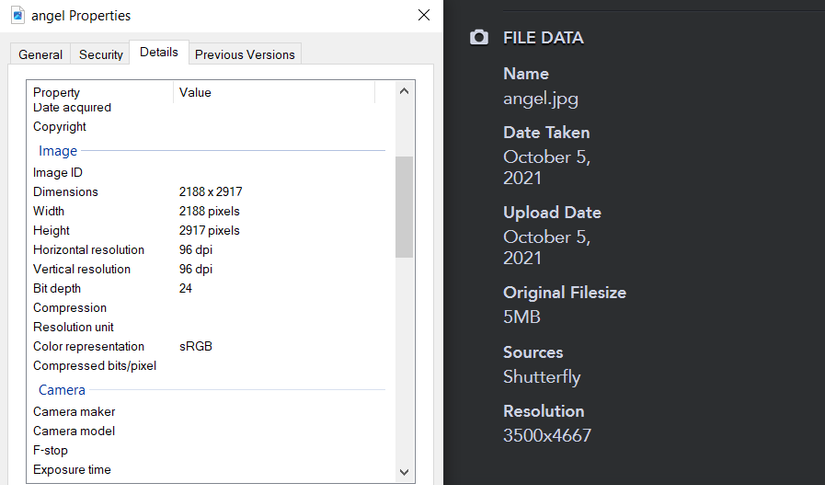The height and width of the screenshot is (485, 825).
Task: Select the Dimensions property row
Action: 66,192
